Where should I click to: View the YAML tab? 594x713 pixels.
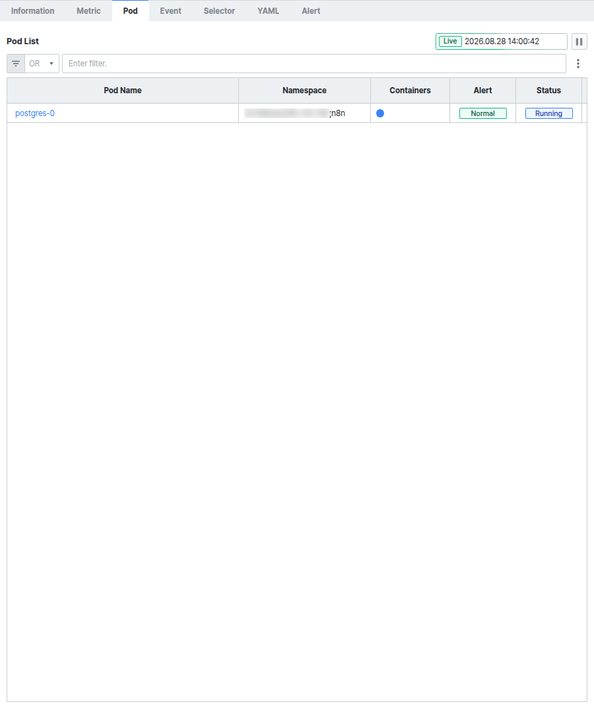click(x=268, y=11)
